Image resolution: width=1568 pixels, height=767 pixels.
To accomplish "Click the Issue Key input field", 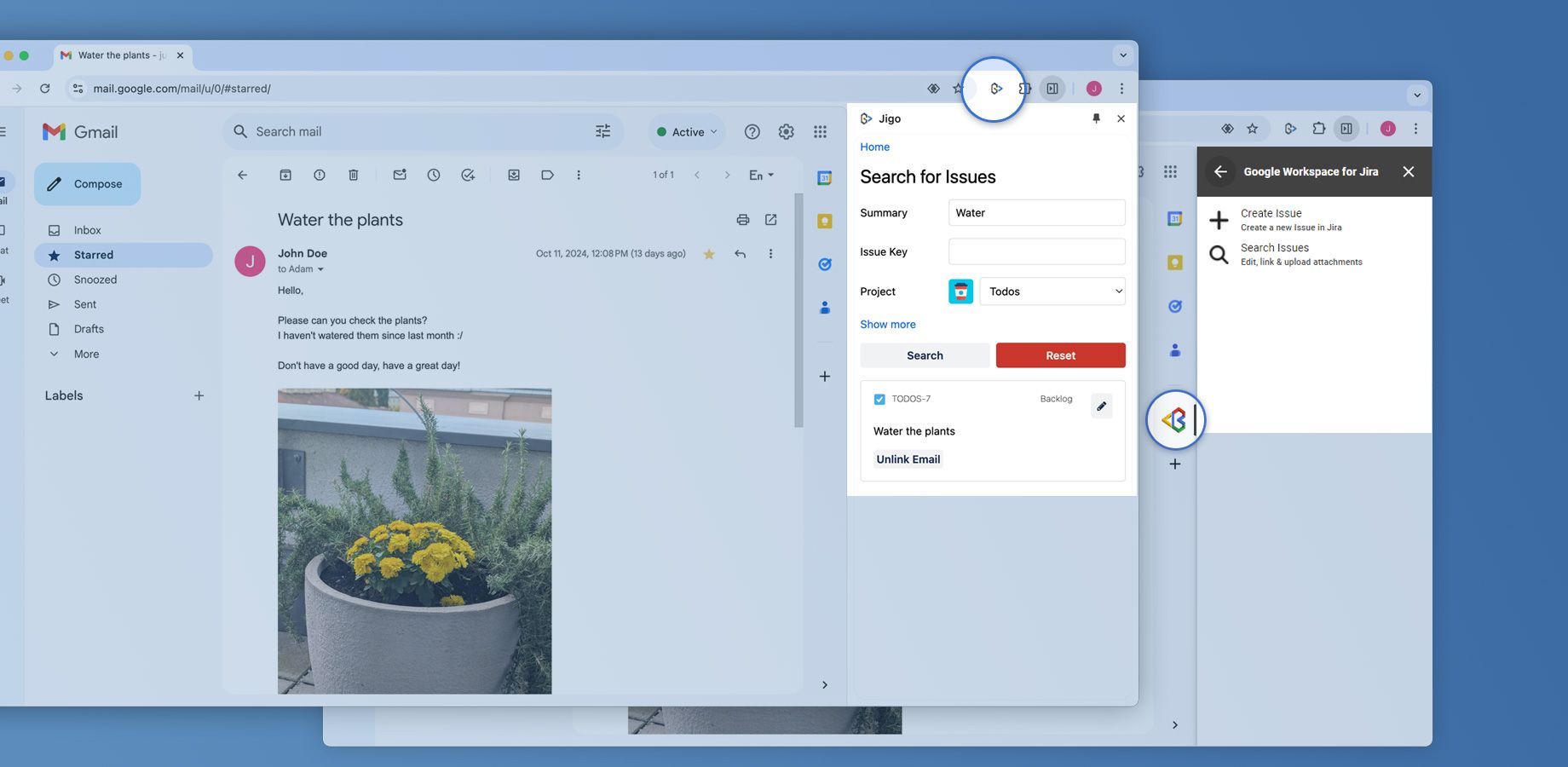I will 1036,252.
